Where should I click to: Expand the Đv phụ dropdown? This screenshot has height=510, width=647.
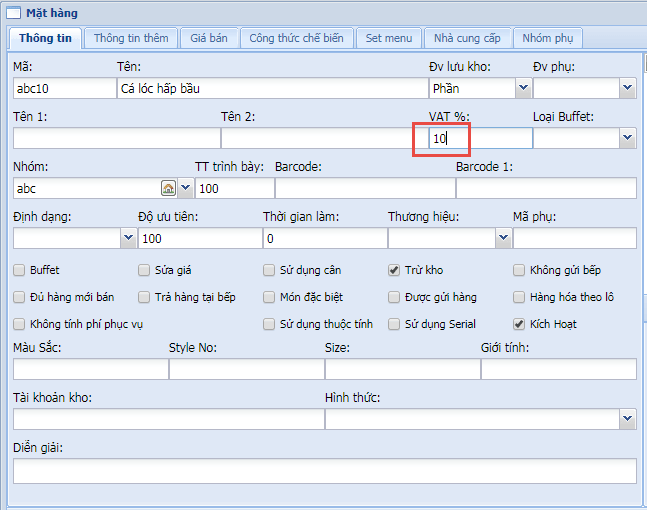coord(628,88)
